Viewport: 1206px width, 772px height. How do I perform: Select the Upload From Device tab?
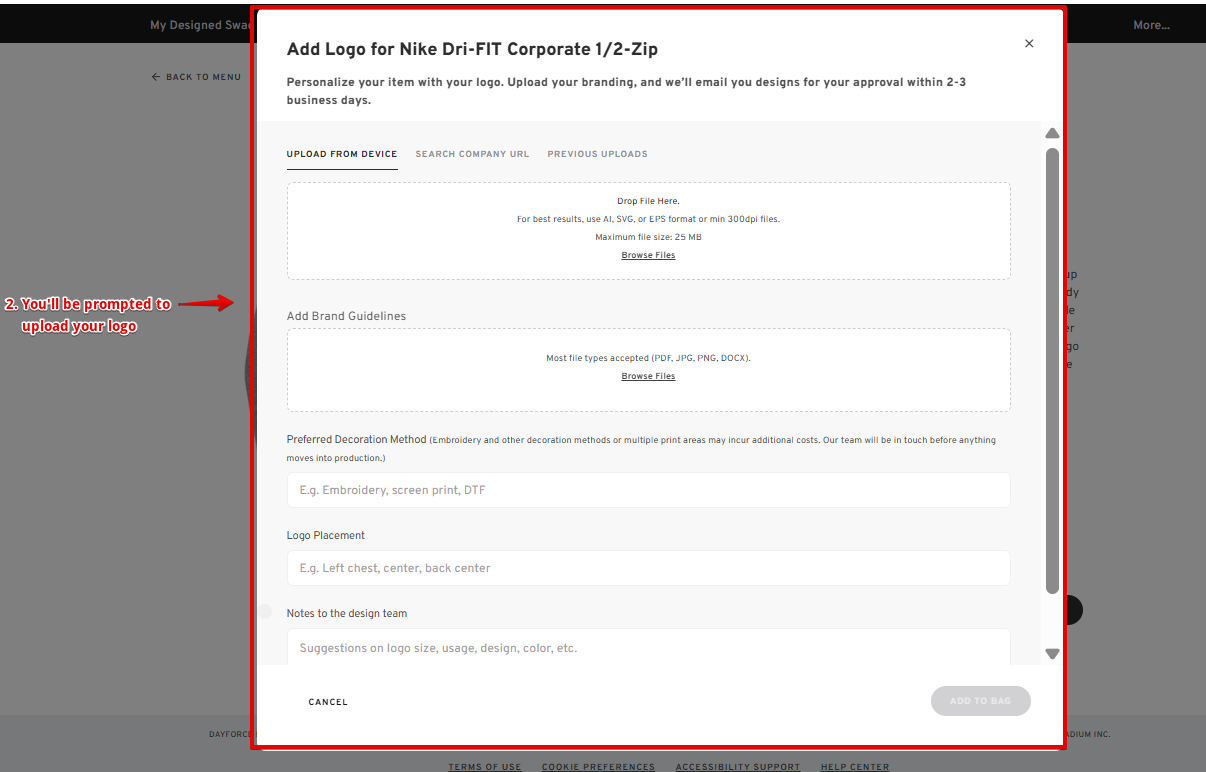(x=342, y=154)
